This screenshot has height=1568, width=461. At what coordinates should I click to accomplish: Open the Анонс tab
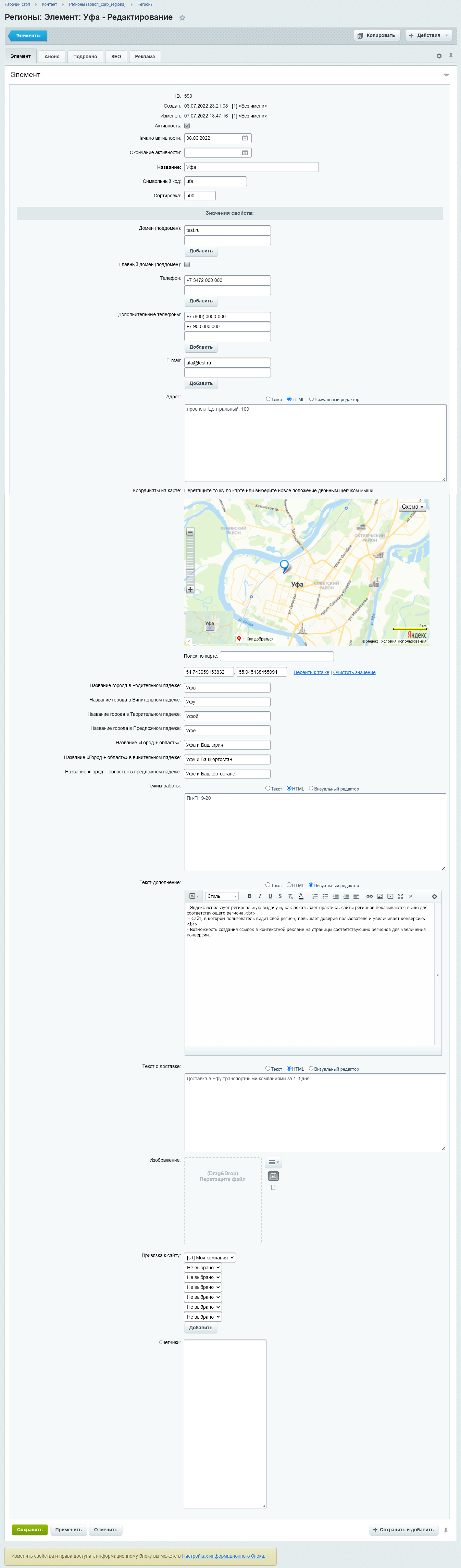click(52, 57)
